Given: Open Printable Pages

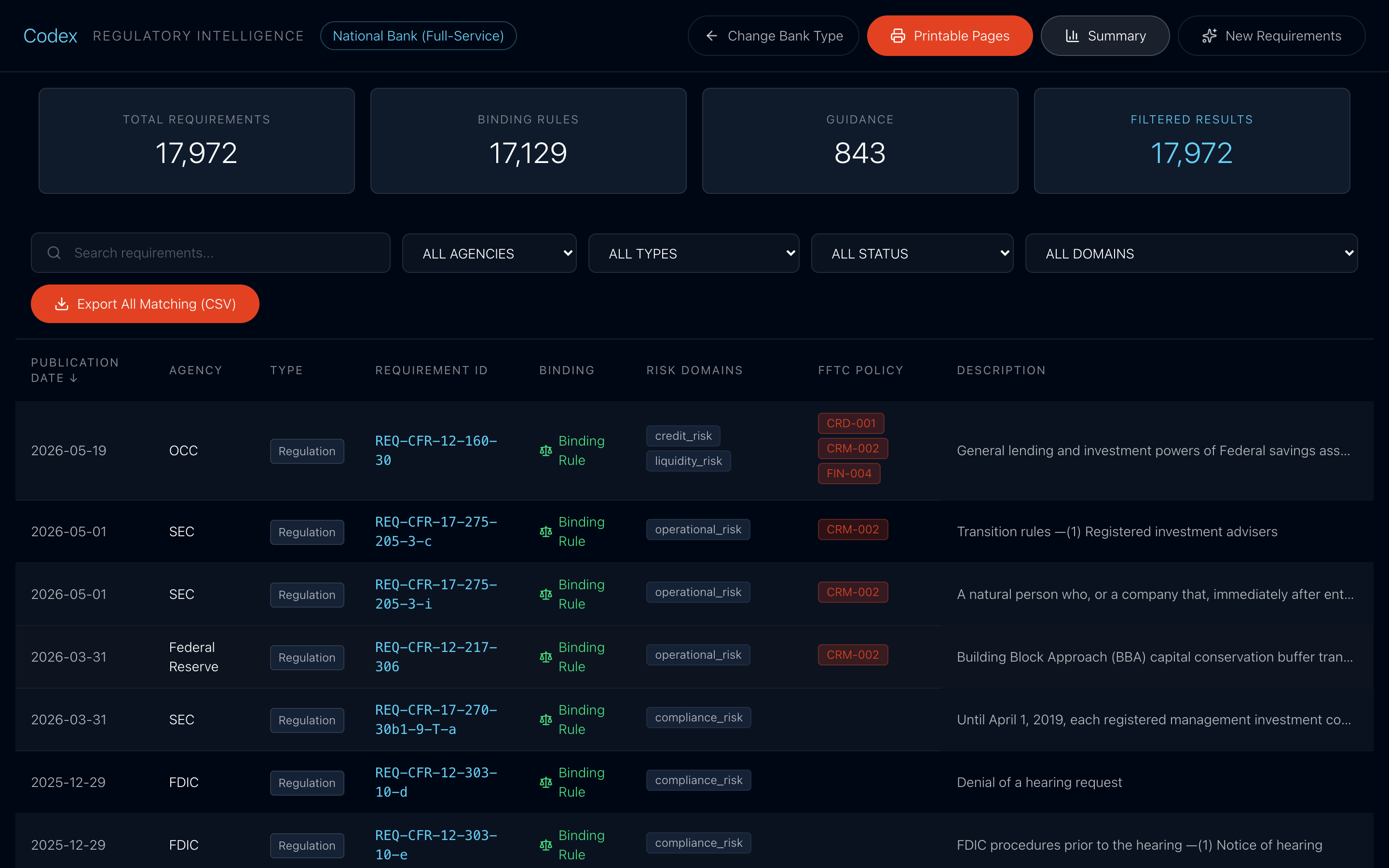Looking at the screenshot, I should pyautogui.click(x=949, y=36).
